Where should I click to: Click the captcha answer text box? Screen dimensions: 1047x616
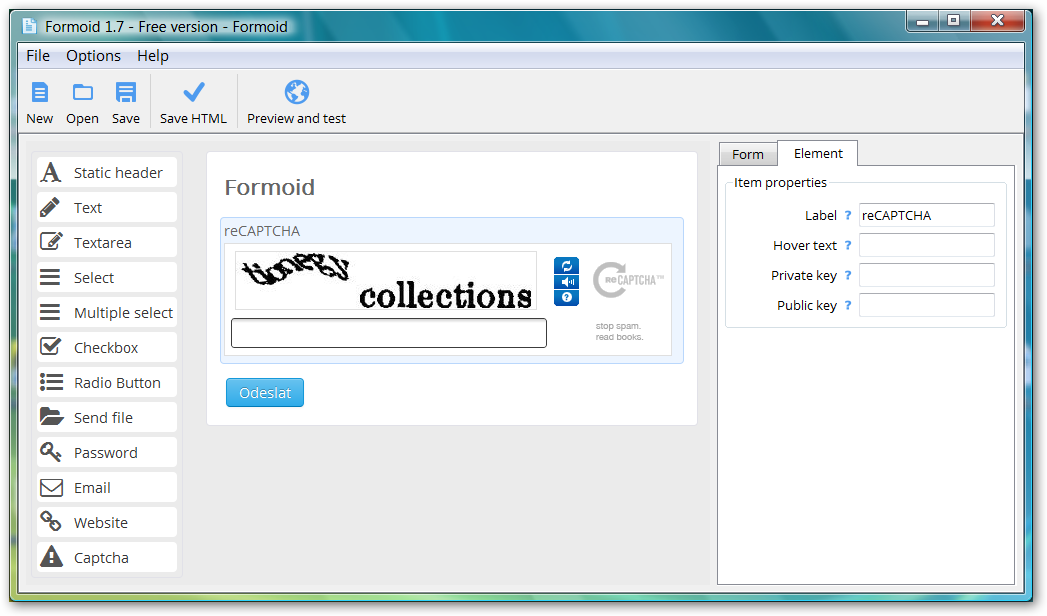[389, 333]
